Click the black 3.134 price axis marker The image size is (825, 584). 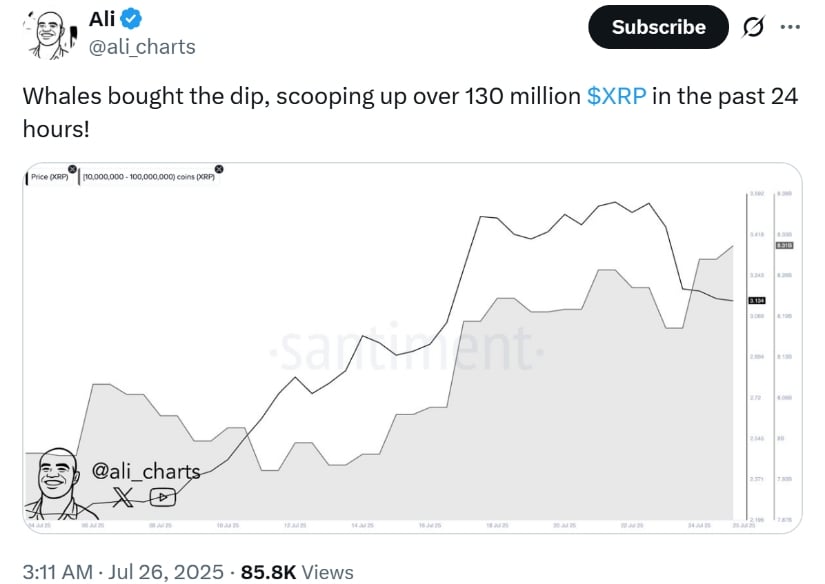tap(757, 300)
